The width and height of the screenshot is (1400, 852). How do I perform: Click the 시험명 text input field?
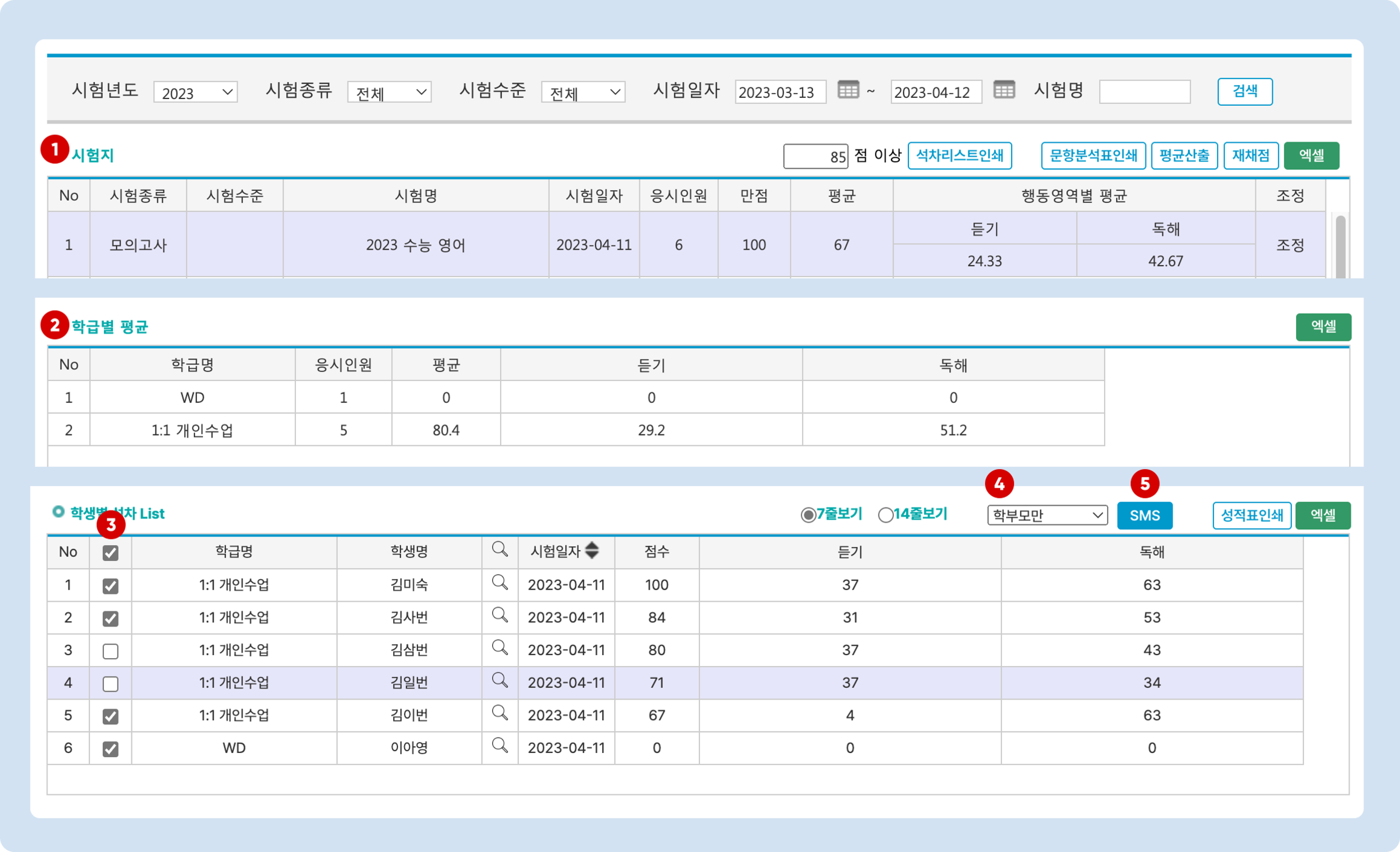tap(1144, 91)
